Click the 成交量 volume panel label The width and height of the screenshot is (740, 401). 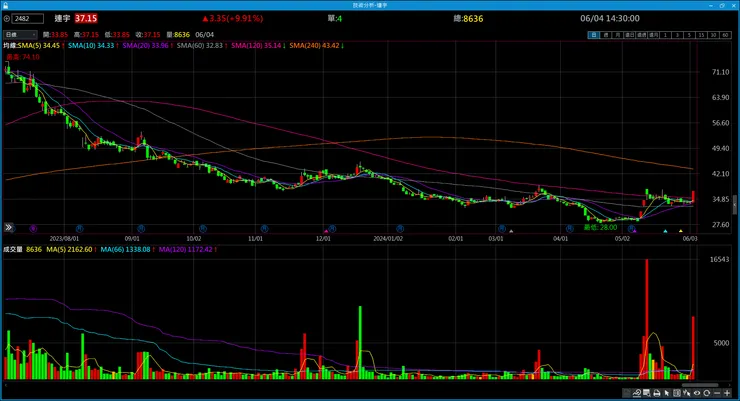tap(13, 249)
